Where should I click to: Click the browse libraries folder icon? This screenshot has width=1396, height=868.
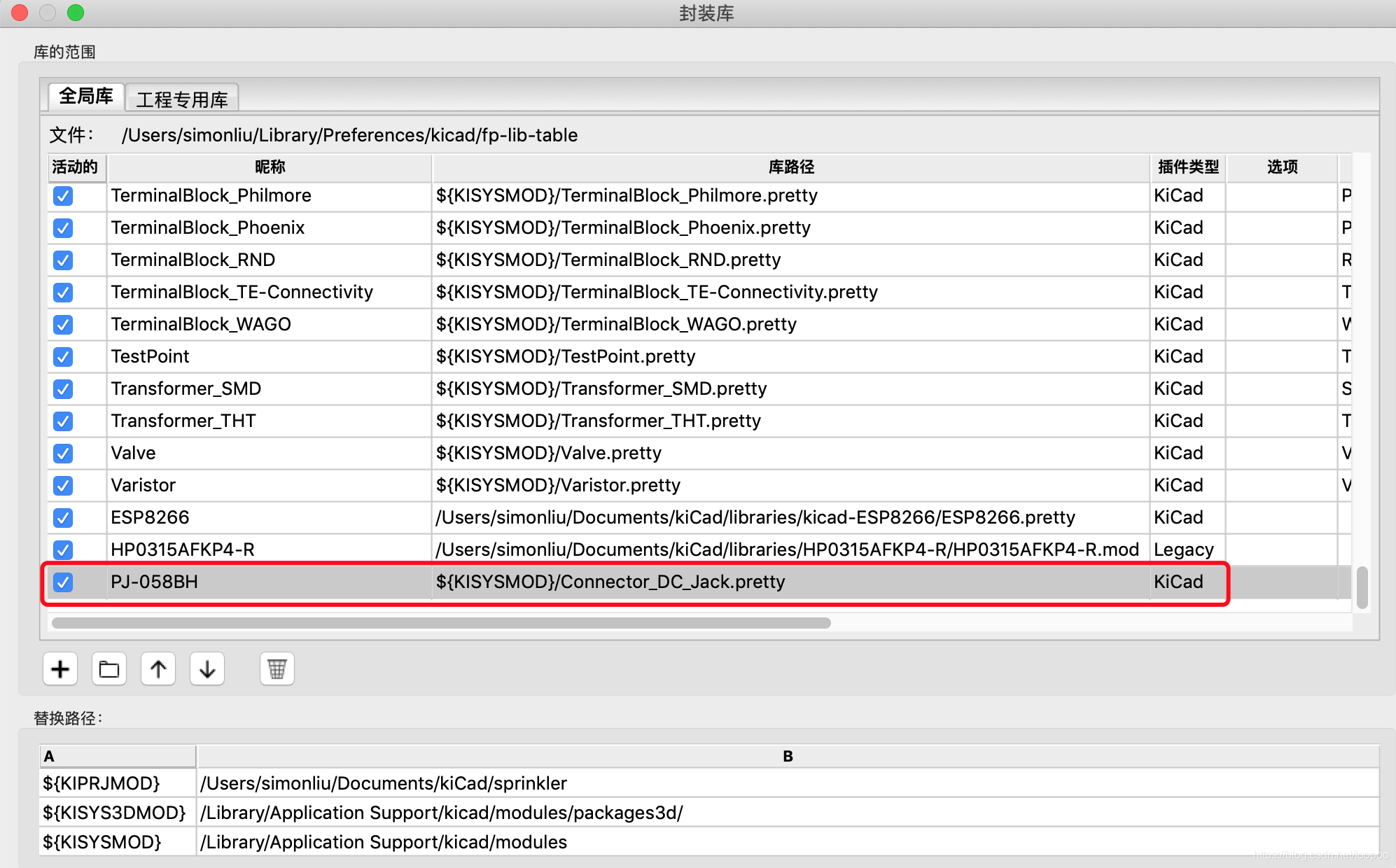coord(109,669)
